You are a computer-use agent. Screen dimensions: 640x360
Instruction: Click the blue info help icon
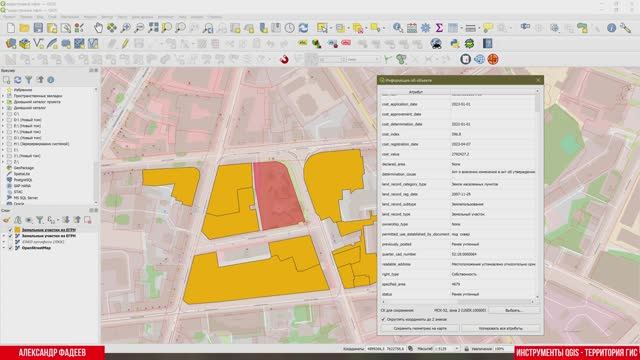tap(611, 28)
